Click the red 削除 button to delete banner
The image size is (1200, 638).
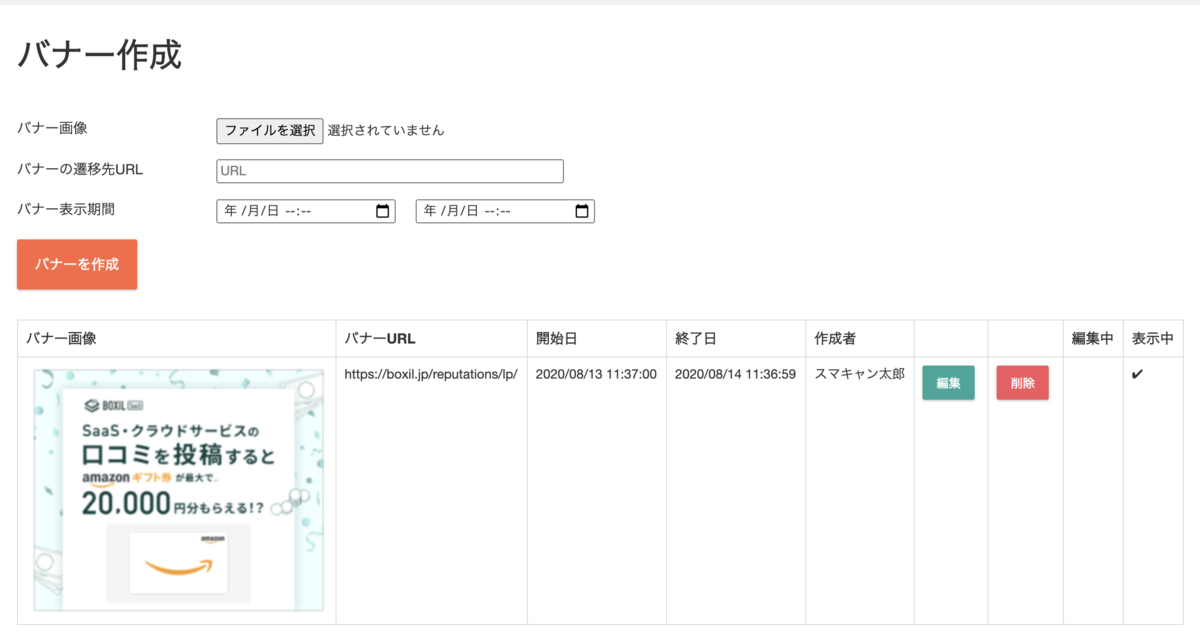click(x=1022, y=382)
